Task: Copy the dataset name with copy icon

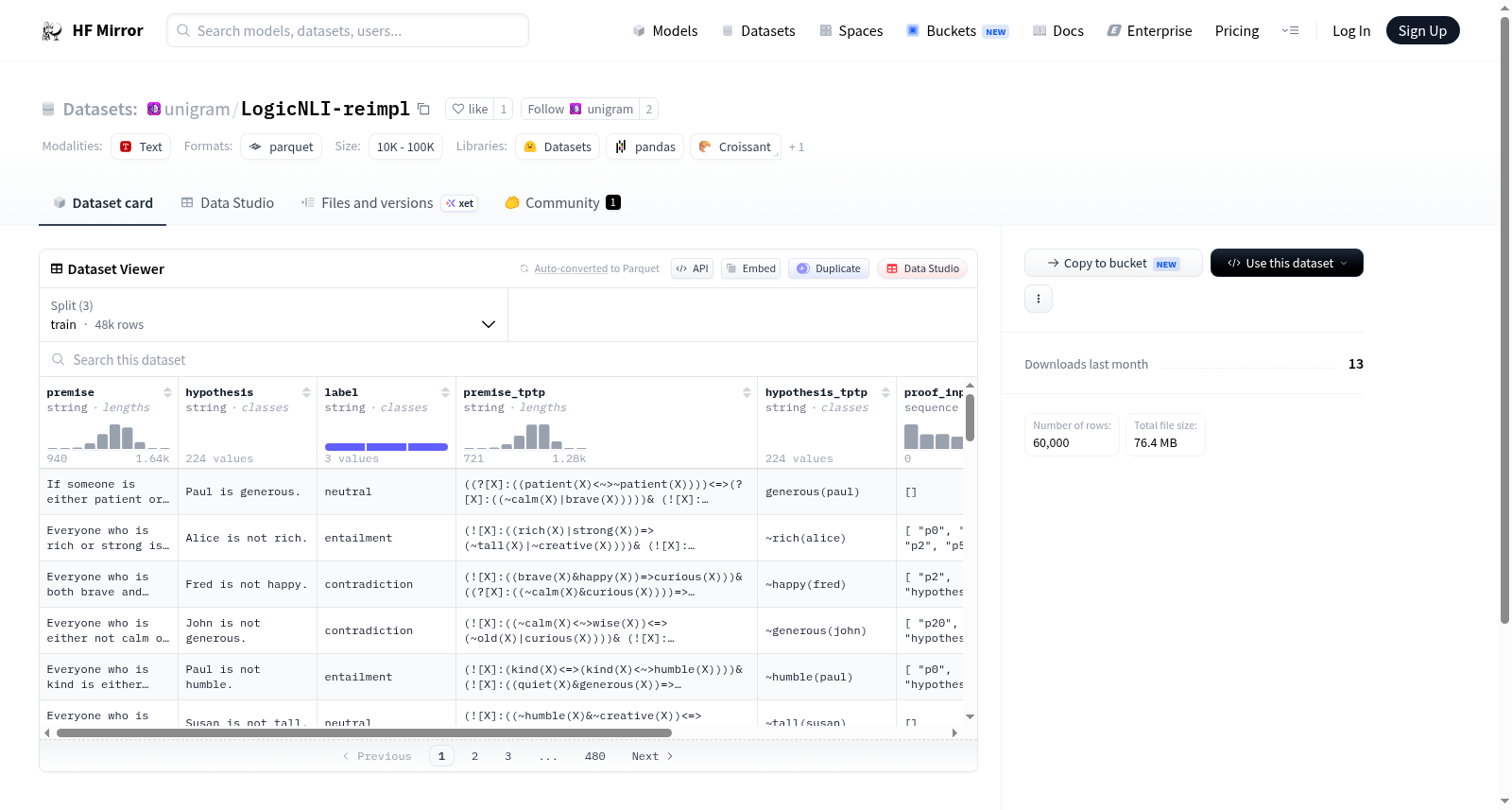Action: pos(423,109)
